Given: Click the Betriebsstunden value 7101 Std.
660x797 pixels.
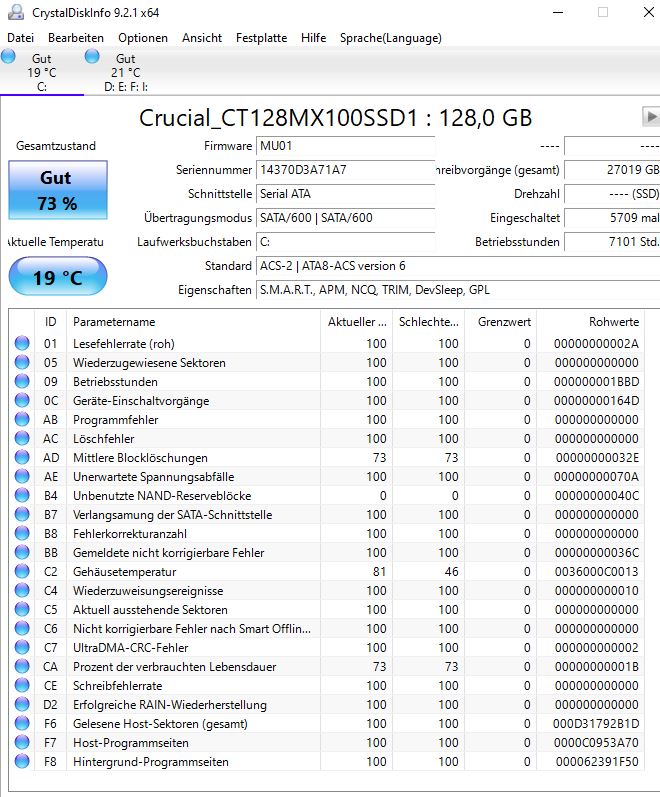Looking at the screenshot, I should (x=612, y=242).
